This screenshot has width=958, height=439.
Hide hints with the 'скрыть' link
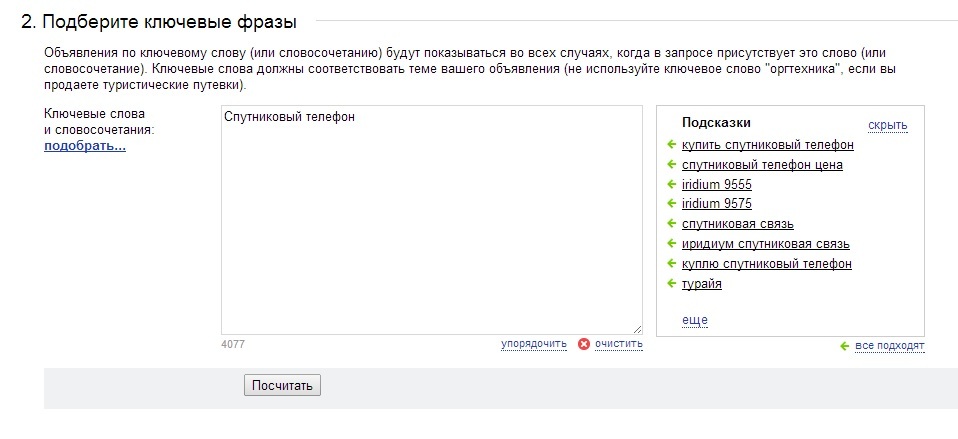click(888, 126)
